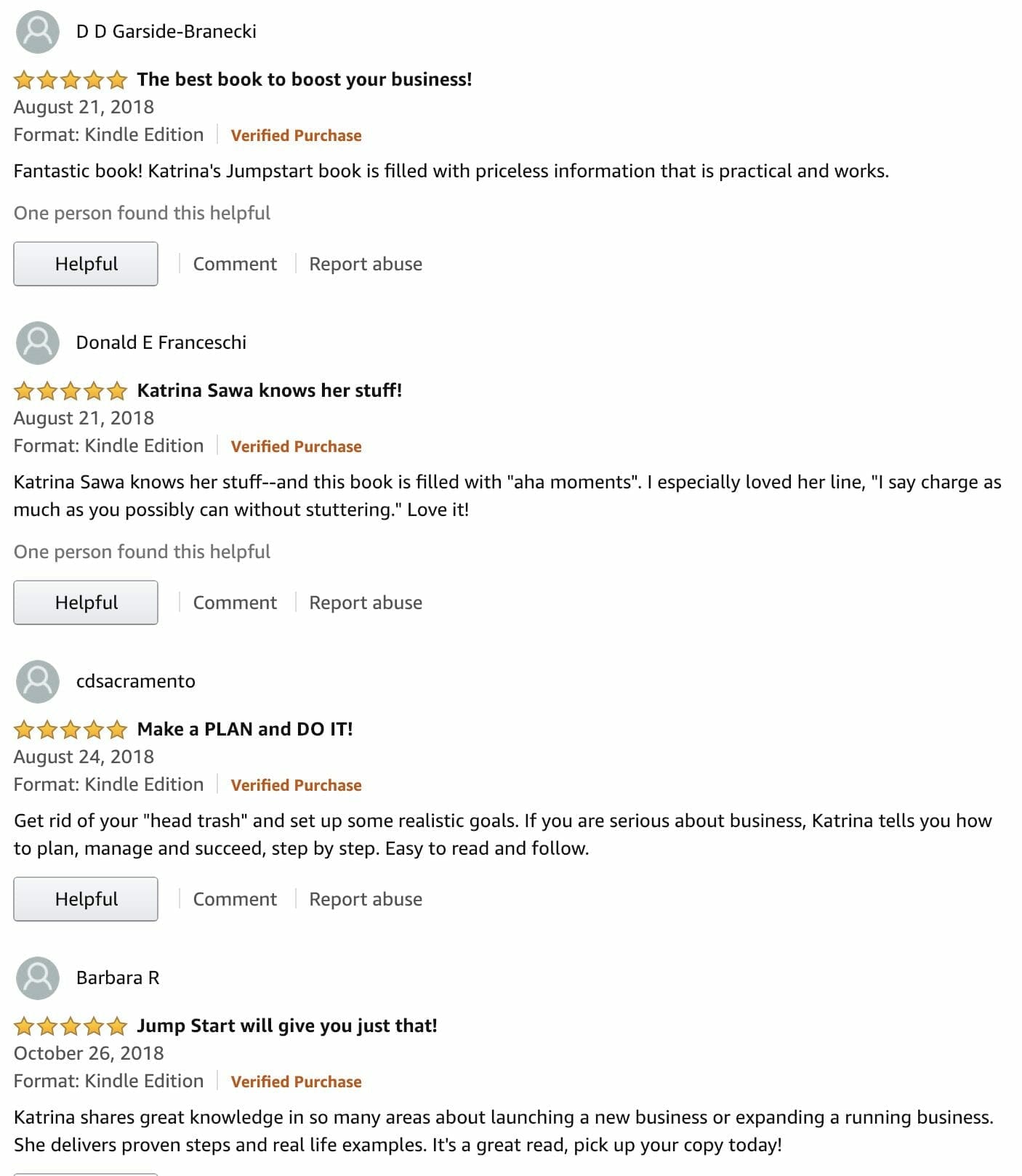This screenshot has height=1176, width=1022.
Task: Report abuse on Donald E Franceschi's review
Action: [366, 603]
